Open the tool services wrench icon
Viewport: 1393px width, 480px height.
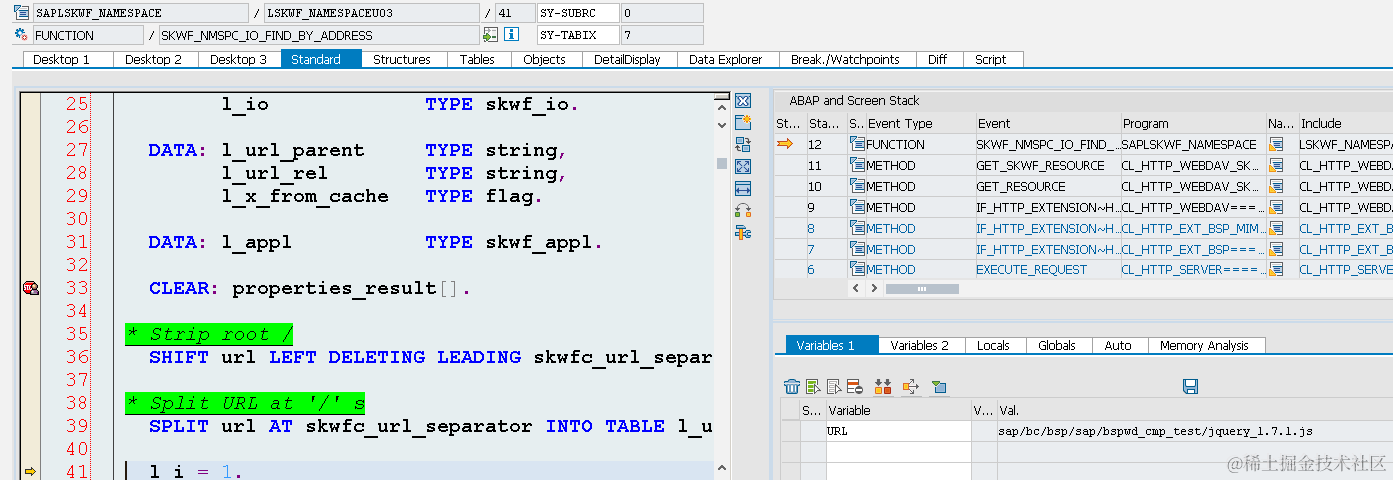[743, 233]
